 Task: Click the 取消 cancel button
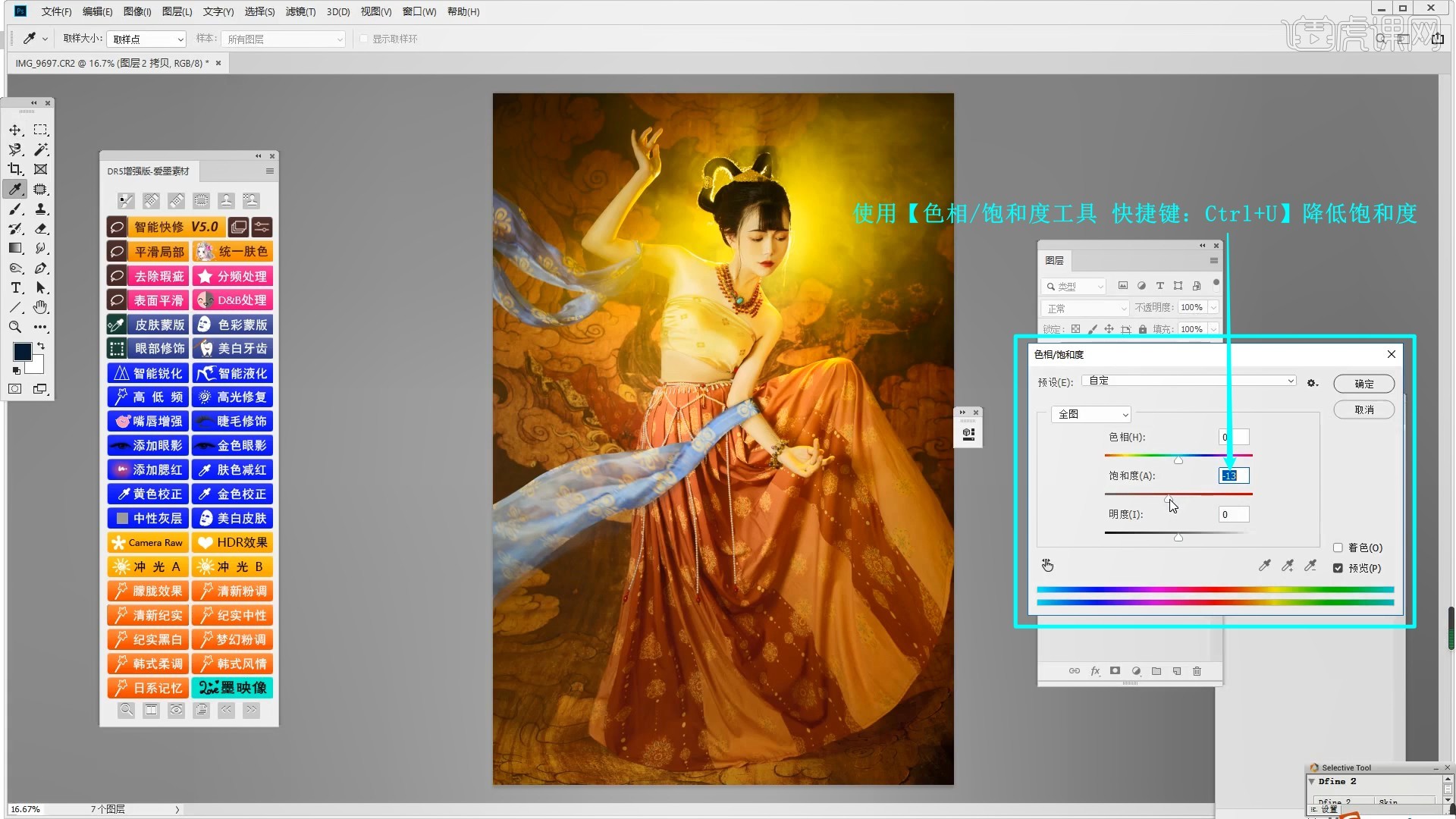(x=1363, y=409)
